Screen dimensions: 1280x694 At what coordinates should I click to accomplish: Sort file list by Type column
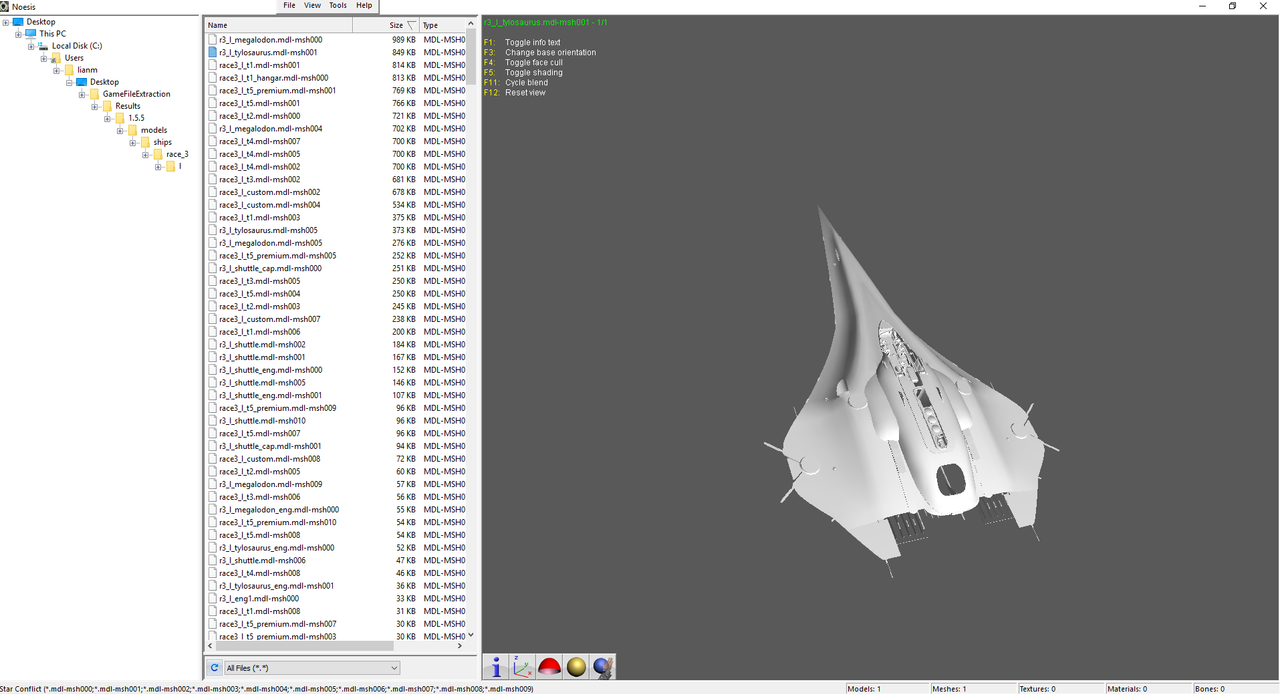coord(443,25)
